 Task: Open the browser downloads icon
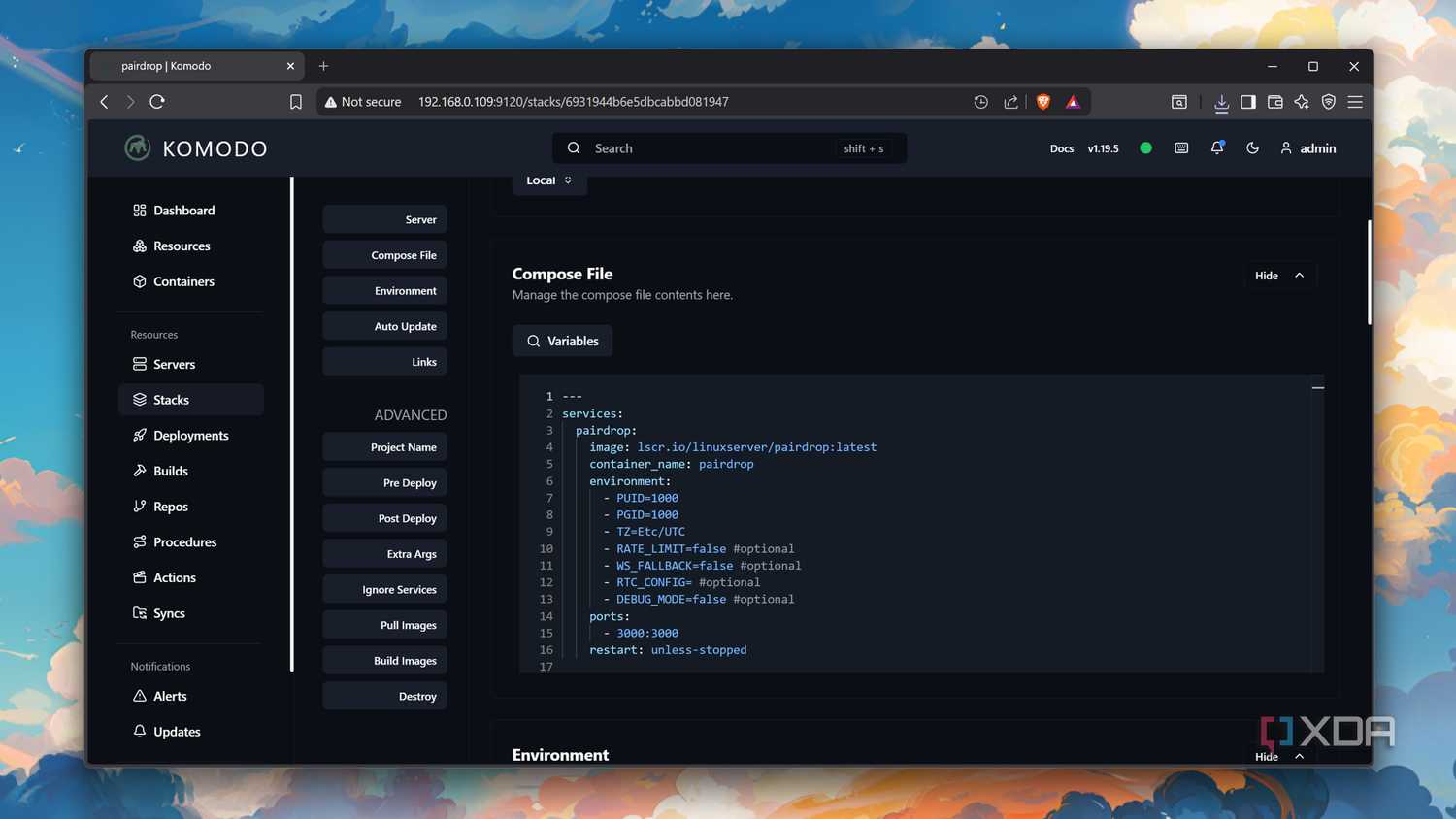click(x=1221, y=102)
